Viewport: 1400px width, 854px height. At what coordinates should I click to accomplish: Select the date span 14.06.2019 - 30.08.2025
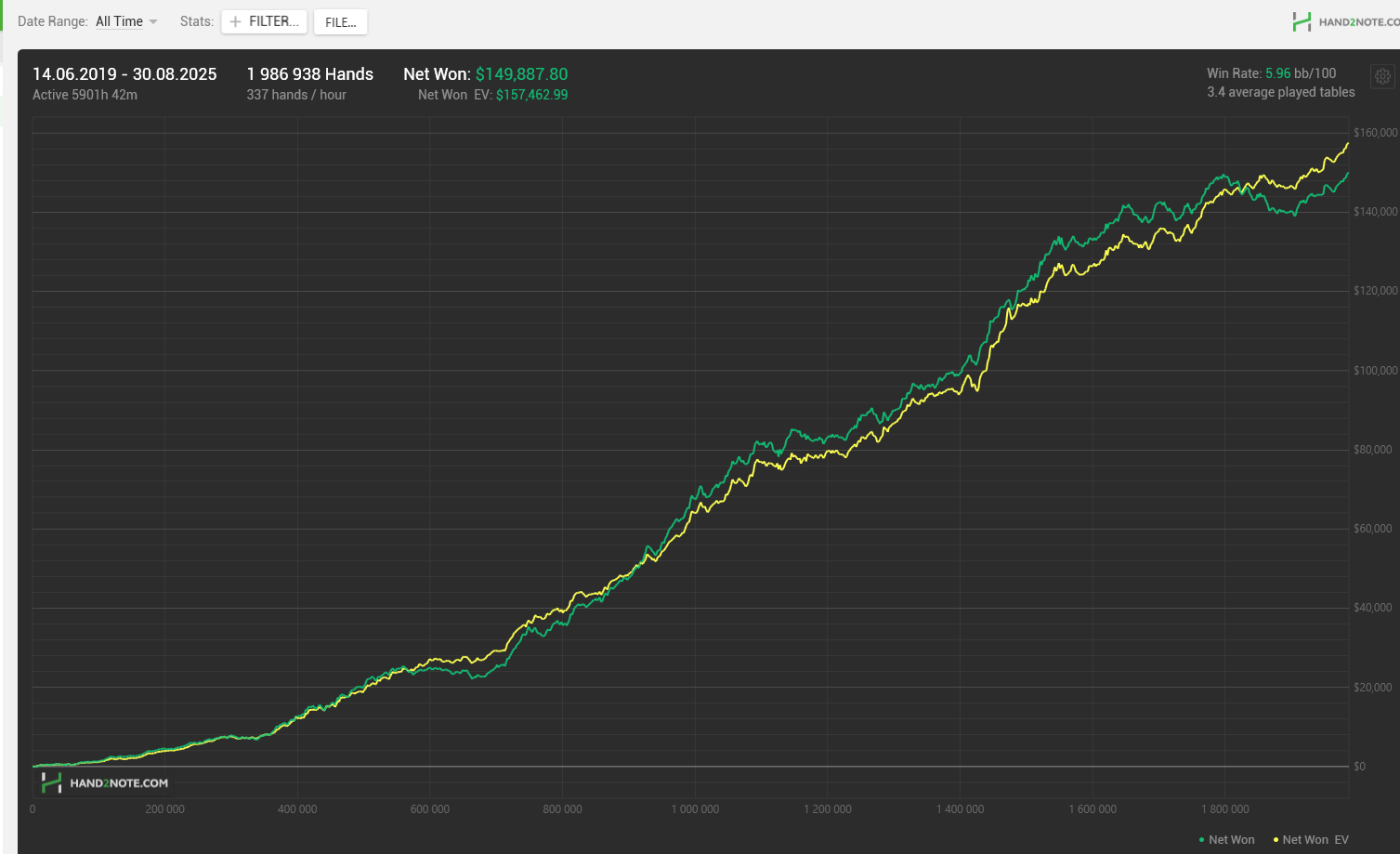[x=124, y=74]
